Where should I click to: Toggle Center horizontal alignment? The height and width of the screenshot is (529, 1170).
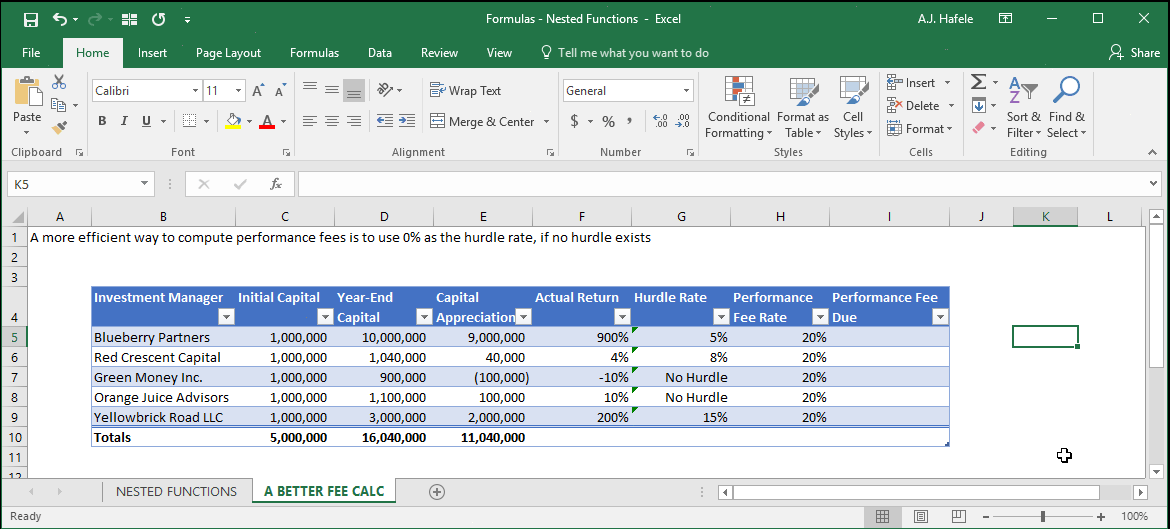332,121
